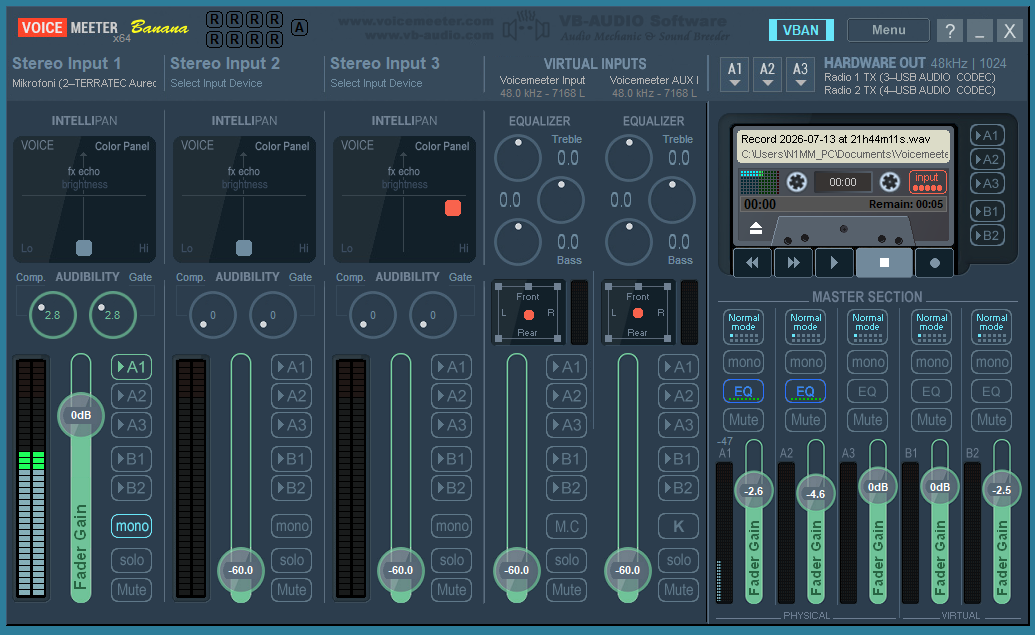Screen dimensions: 1035x635
Task: Click the A1 master fader gain knob
Action: (x=753, y=491)
